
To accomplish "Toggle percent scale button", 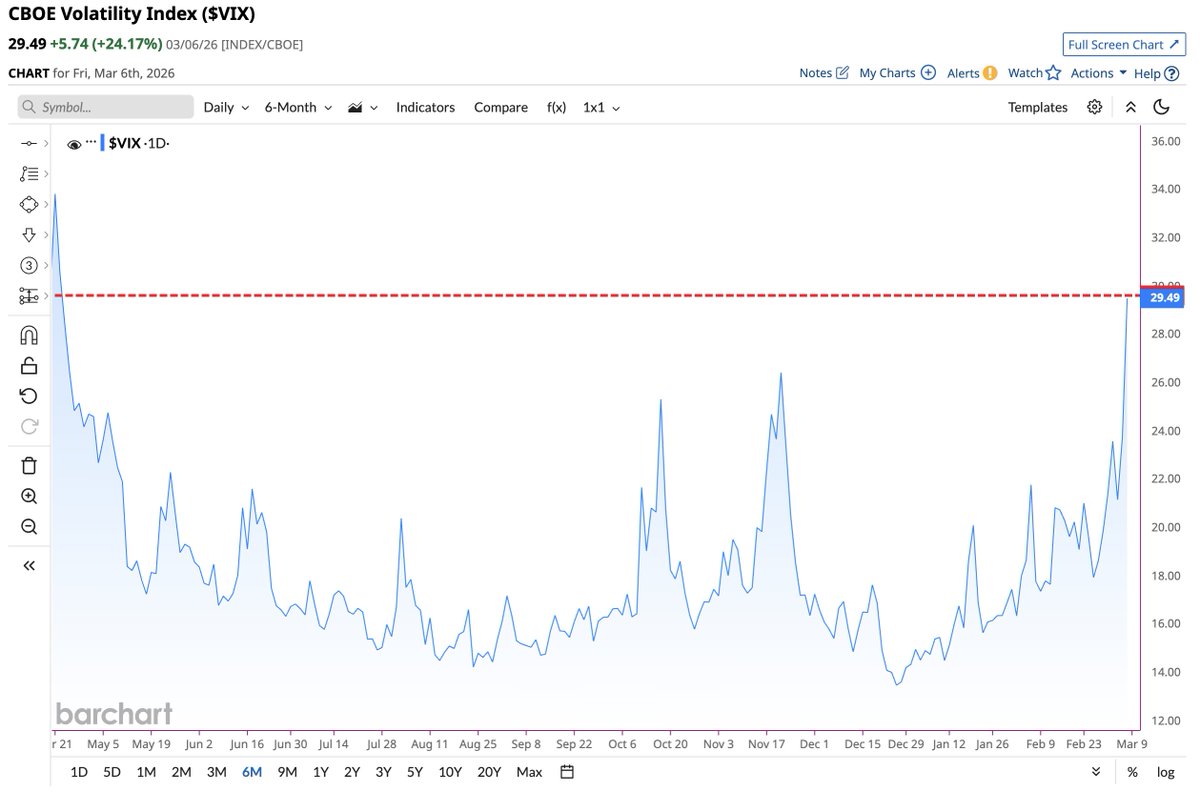I will [x=1132, y=771].
